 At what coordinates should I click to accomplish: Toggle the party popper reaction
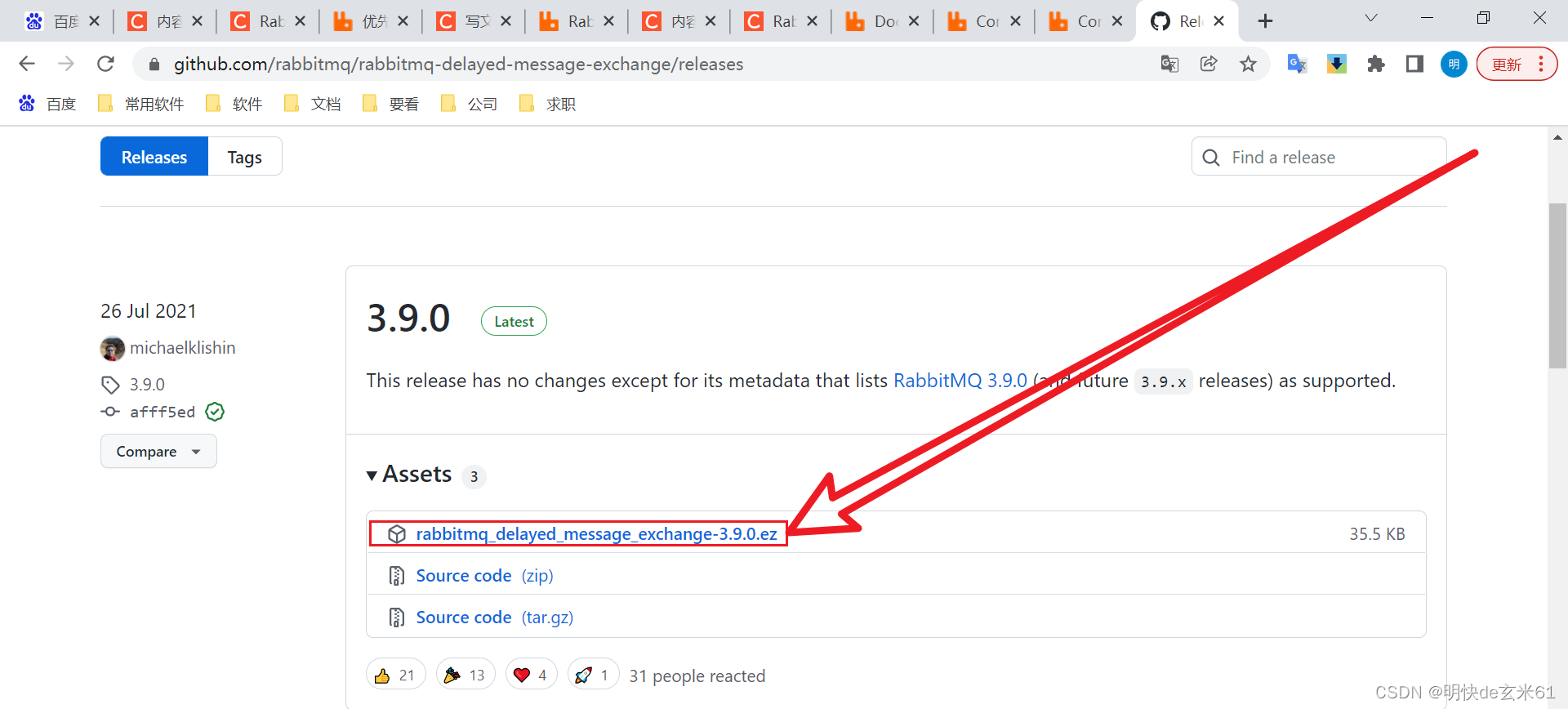point(465,675)
